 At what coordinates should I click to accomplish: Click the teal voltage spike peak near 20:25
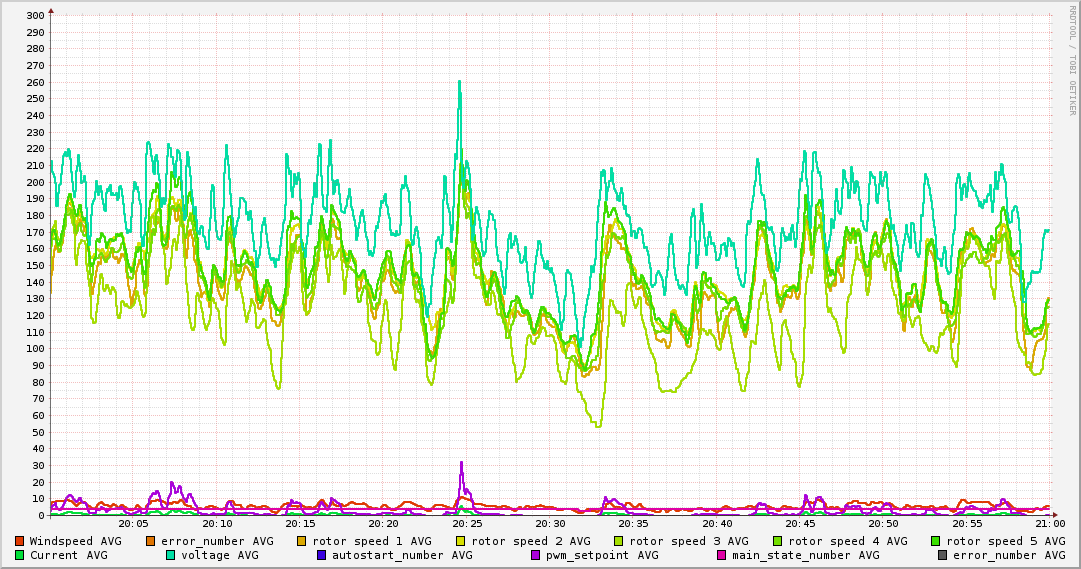click(460, 81)
